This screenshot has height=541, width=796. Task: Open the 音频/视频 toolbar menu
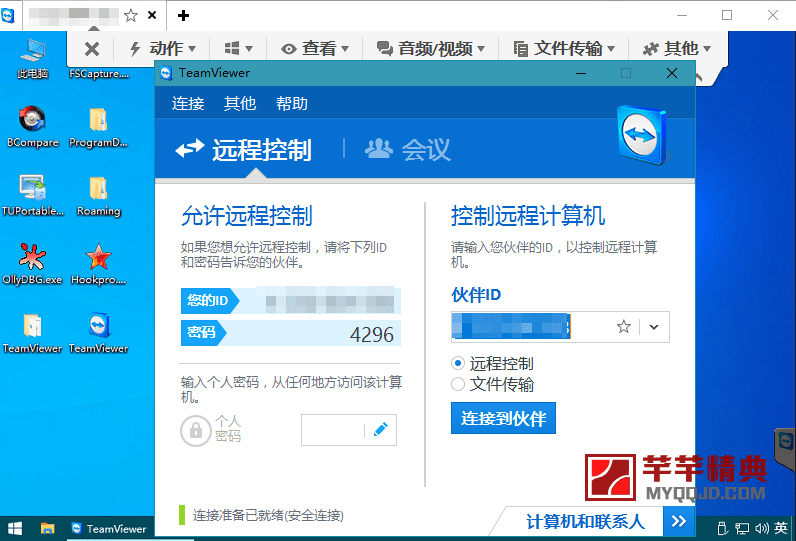430,49
